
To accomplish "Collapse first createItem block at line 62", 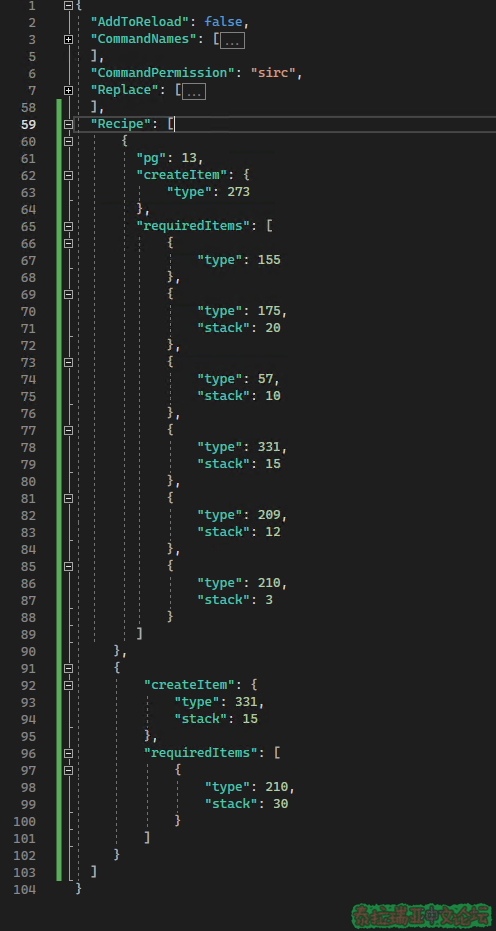I will 68,176.
